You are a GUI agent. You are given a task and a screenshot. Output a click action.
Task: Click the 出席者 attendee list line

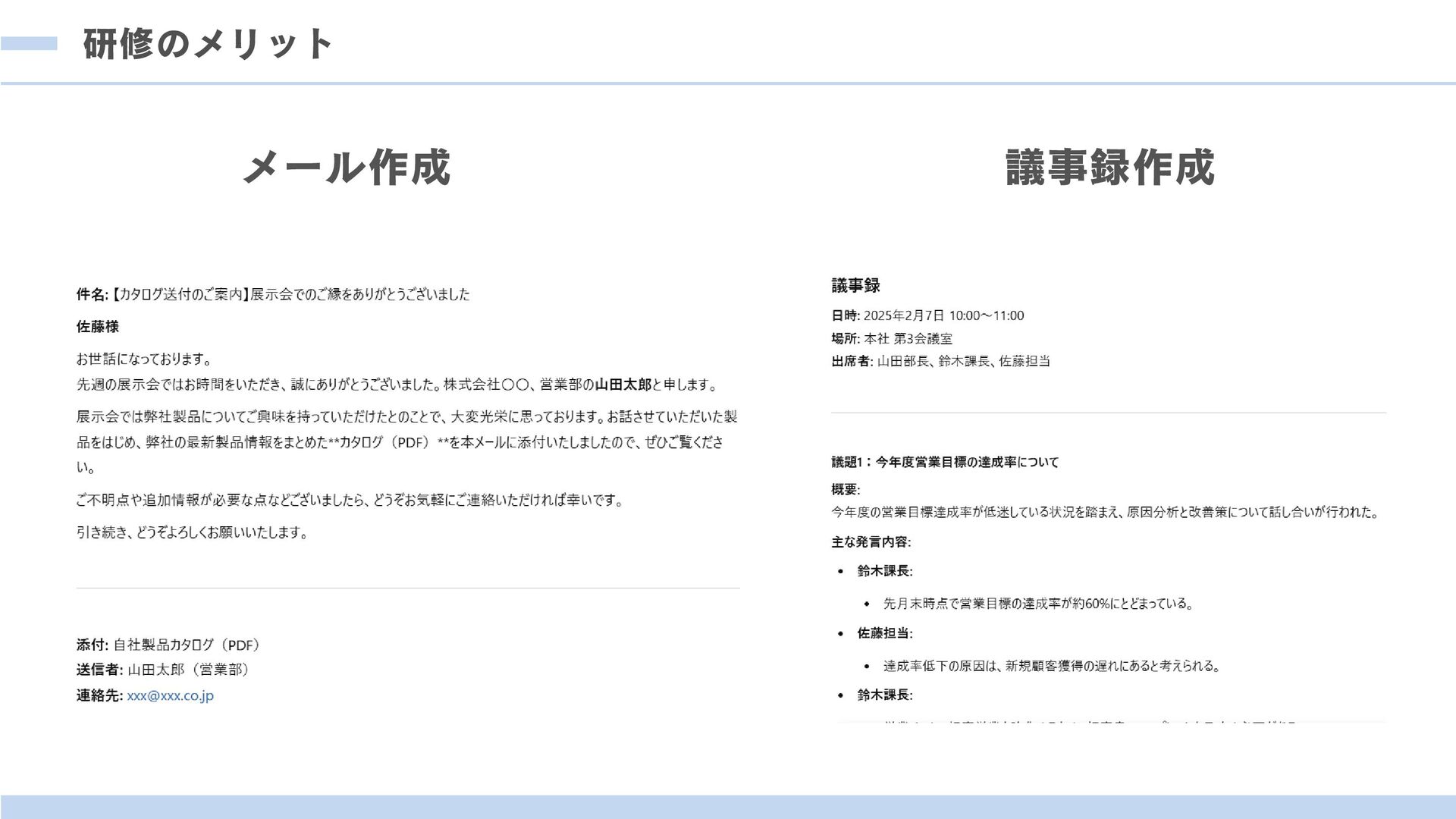tap(940, 361)
